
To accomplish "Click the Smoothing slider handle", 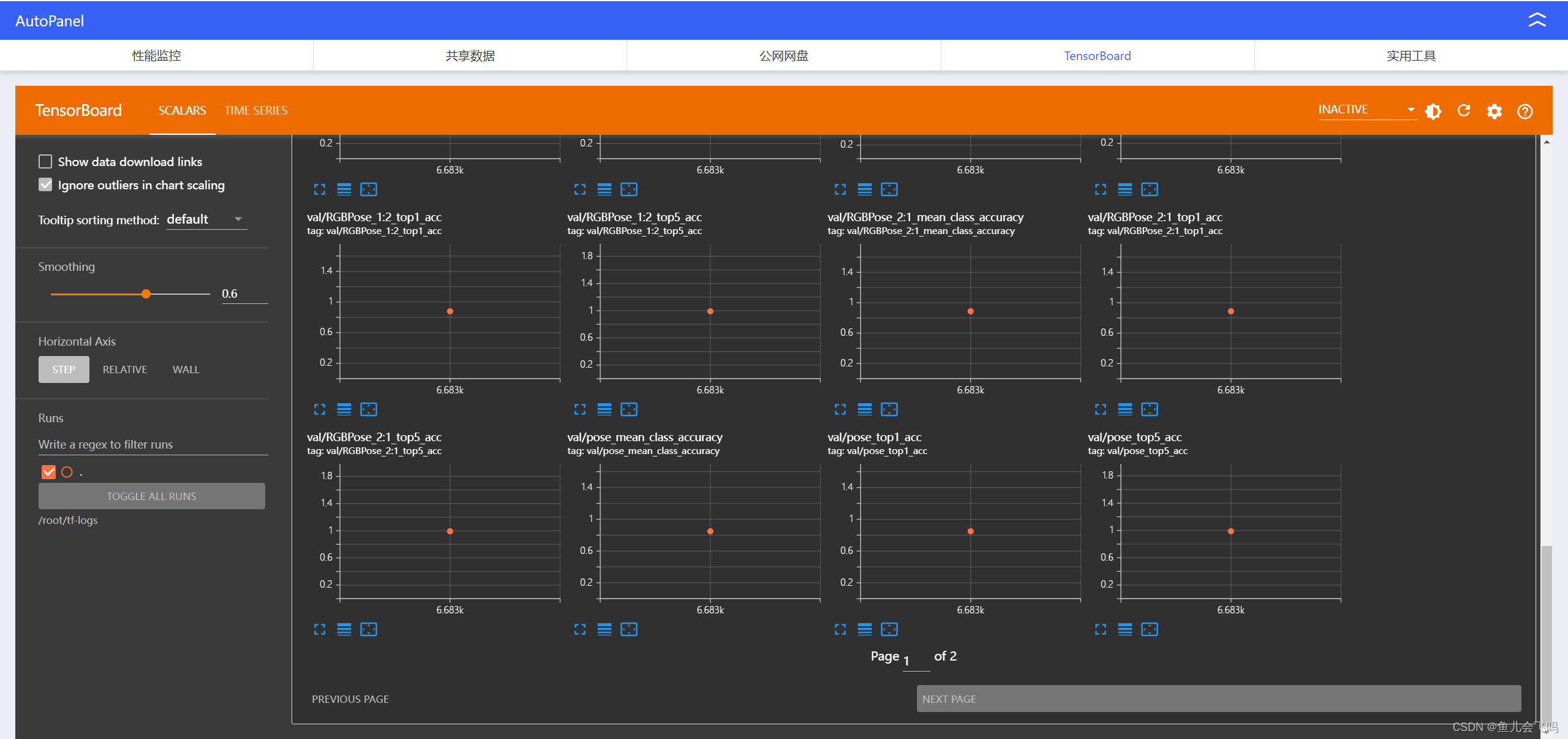I will [x=146, y=294].
